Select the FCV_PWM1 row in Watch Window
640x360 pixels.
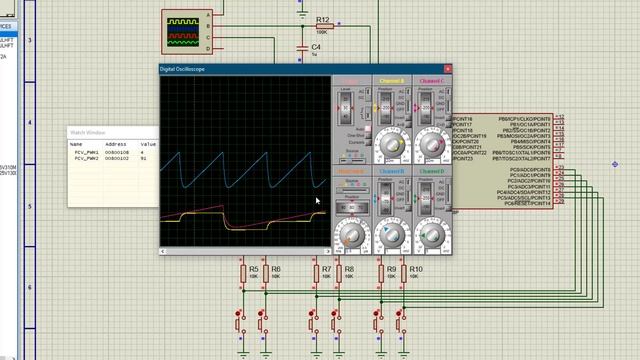click(x=113, y=152)
